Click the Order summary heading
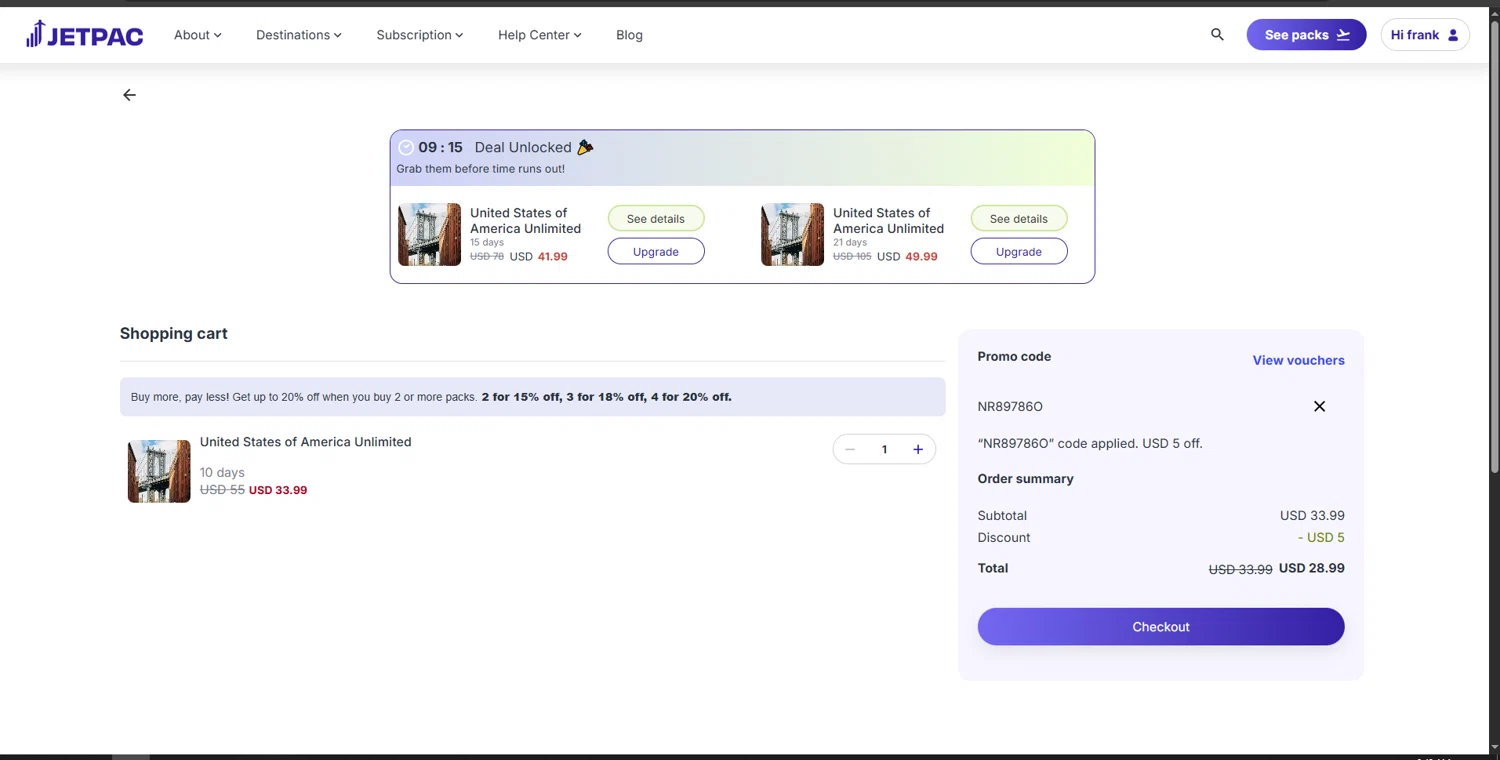The height and width of the screenshot is (760, 1500). [x=1025, y=478]
